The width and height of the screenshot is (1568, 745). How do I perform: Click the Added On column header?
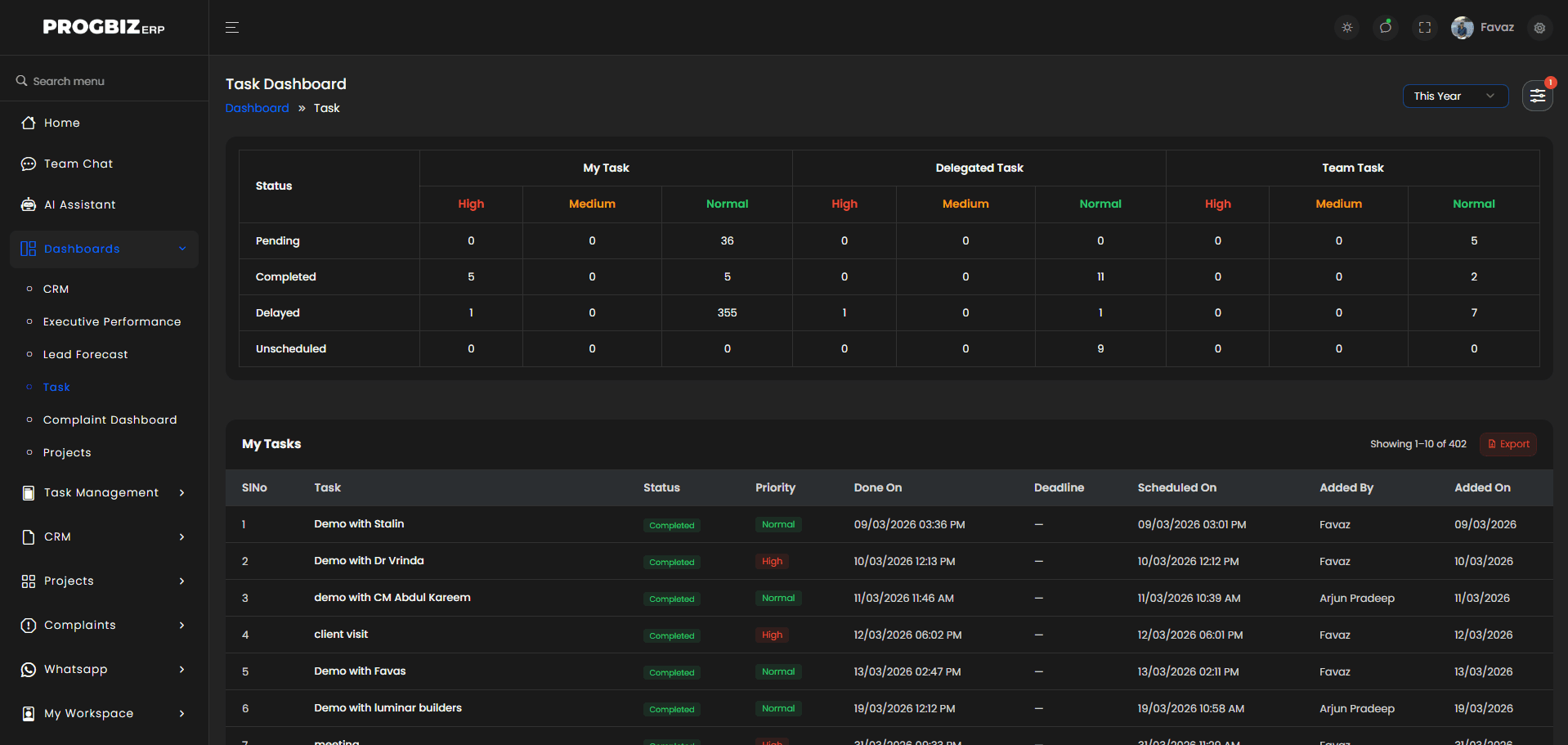(x=1482, y=487)
